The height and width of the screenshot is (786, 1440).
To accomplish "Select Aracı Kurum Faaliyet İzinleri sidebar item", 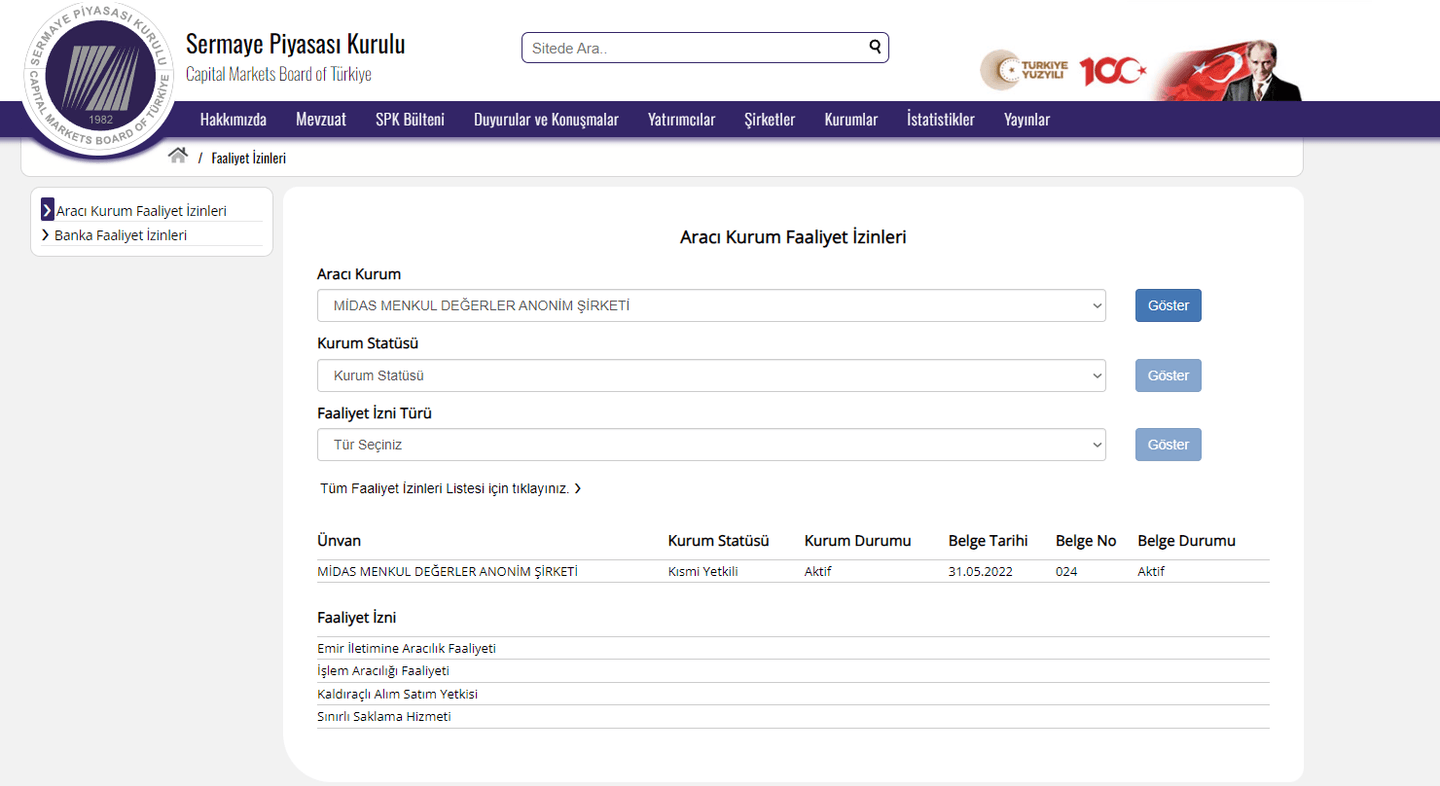I will (x=141, y=211).
